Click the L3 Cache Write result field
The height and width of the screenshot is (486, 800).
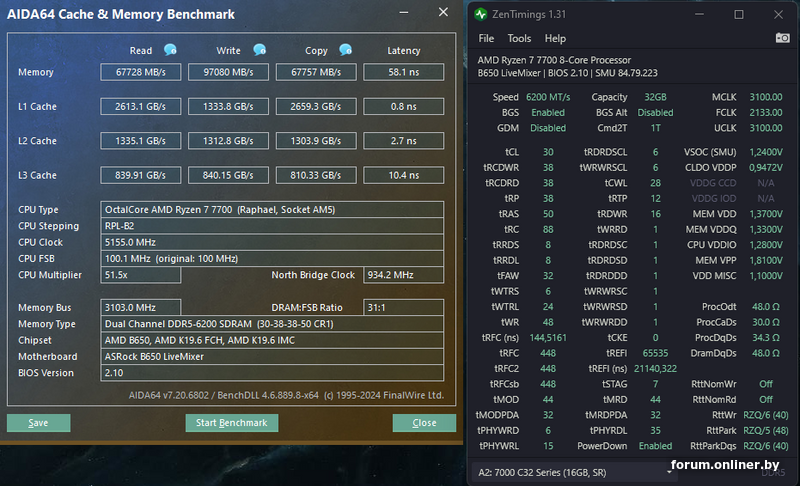coord(228,175)
